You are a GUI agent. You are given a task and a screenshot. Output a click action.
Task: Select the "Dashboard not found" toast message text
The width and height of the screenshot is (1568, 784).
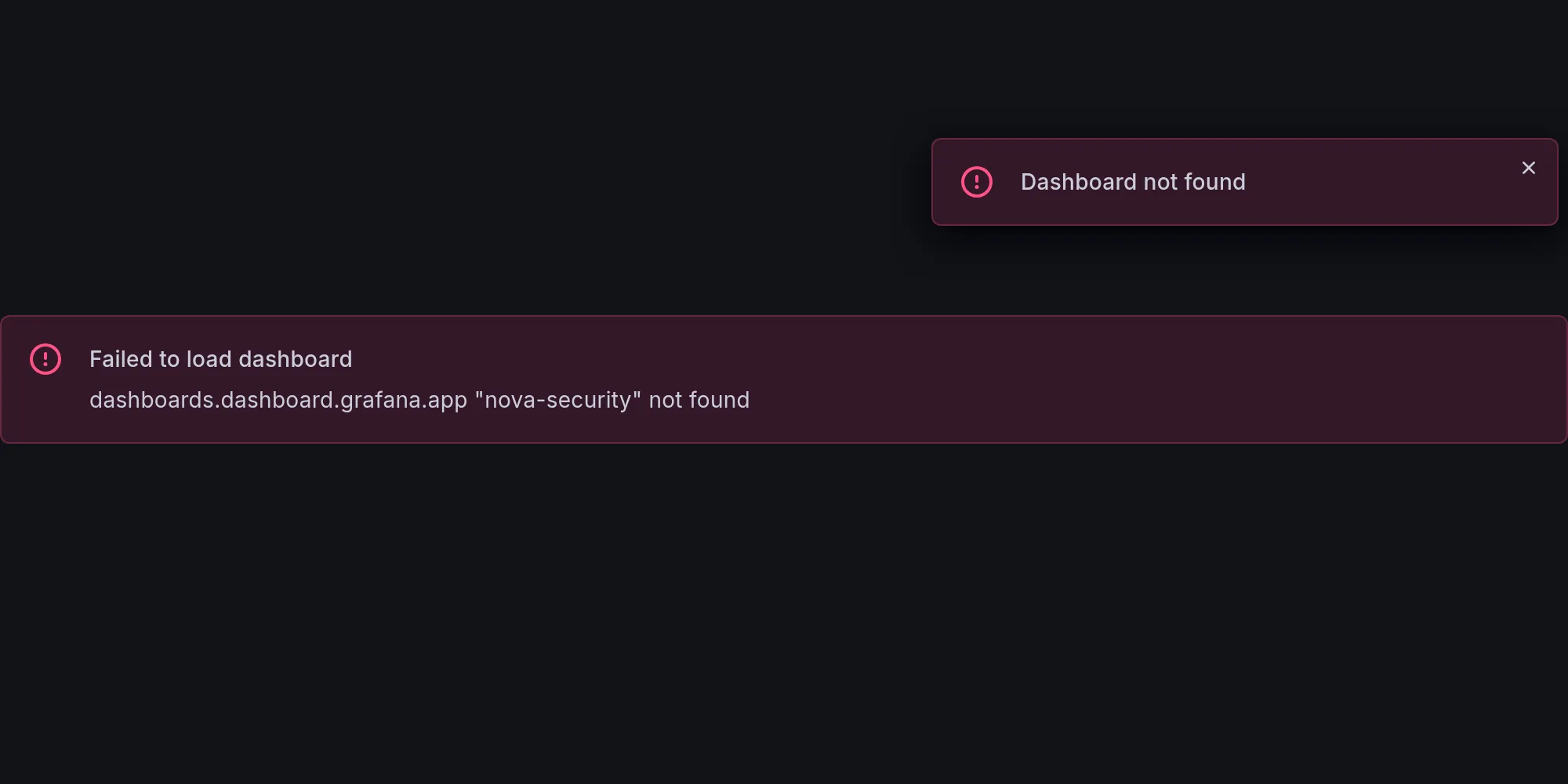[x=1133, y=182]
